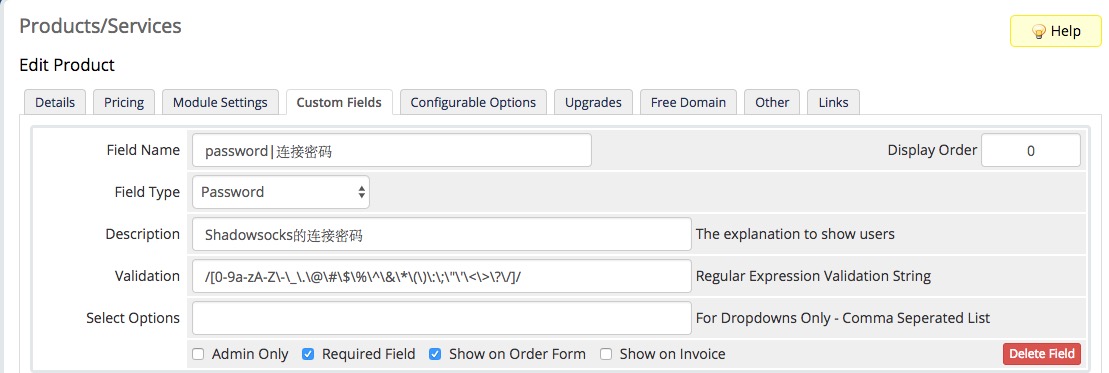Open the Field Type dropdown
Viewport: 1109px width, 373px height.
(x=281, y=192)
